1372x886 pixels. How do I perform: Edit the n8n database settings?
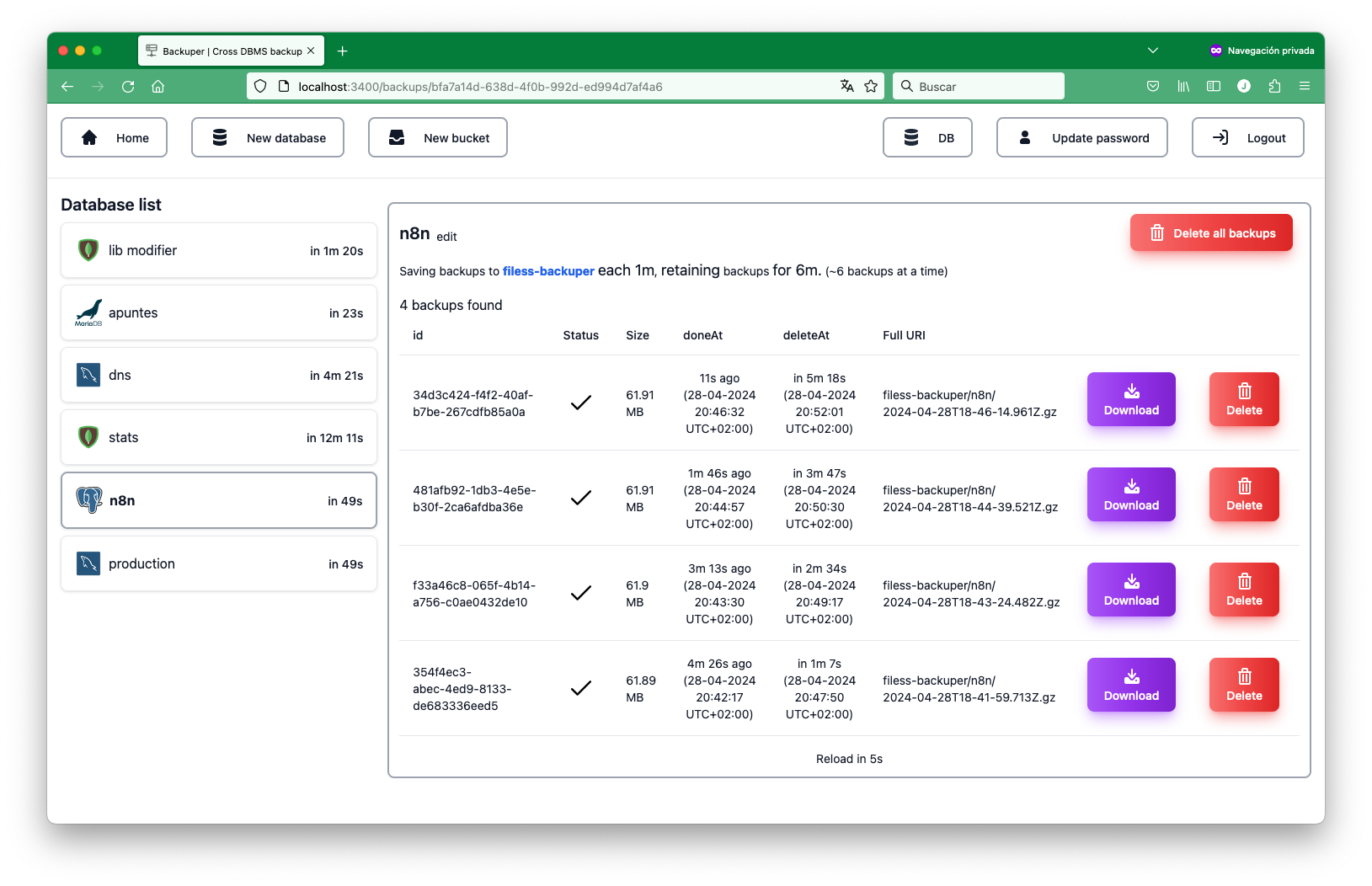pos(446,237)
